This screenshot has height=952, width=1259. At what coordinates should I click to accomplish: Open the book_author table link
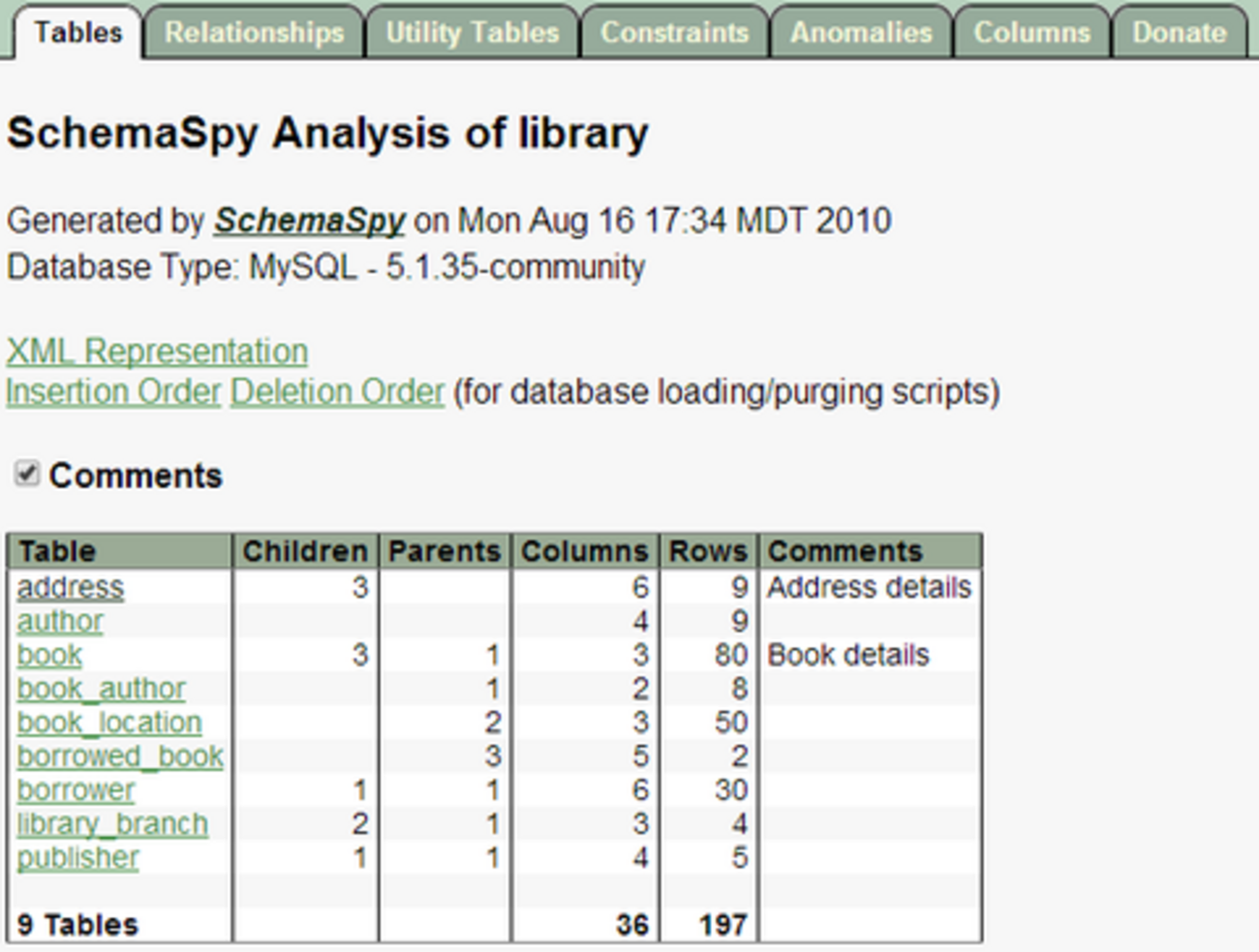click(x=102, y=689)
